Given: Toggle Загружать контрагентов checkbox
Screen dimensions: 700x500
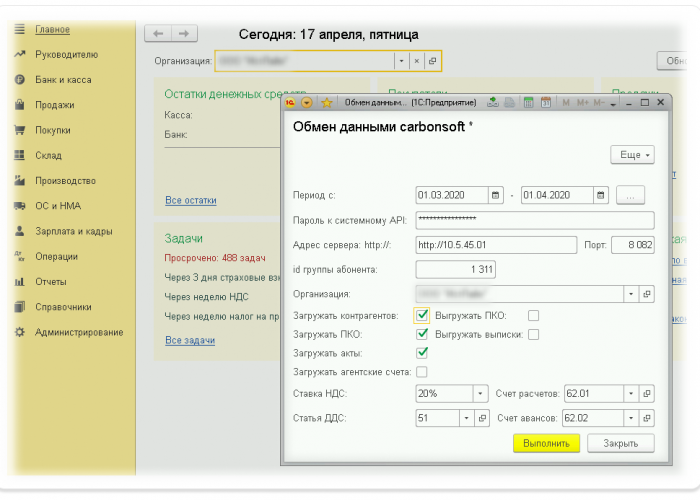Looking at the screenshot, I should pyautogui.click(x=422, y=316).
